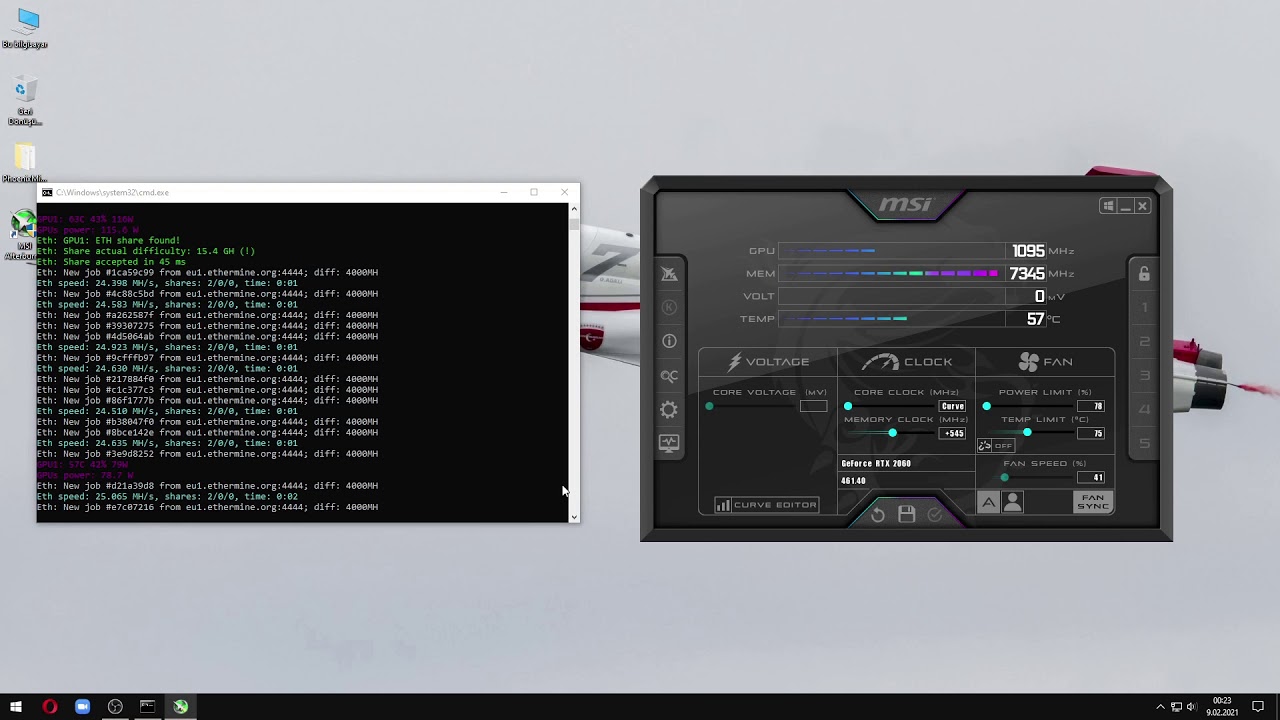
Task: Click the memory clock slider handle
Action: pos(892,433)
